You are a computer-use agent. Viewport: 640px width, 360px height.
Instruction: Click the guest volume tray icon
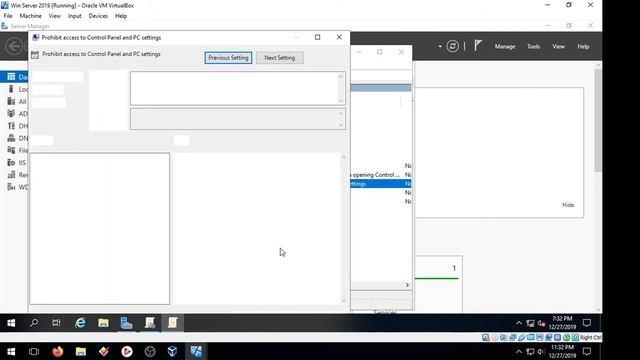tap(542, 323)
